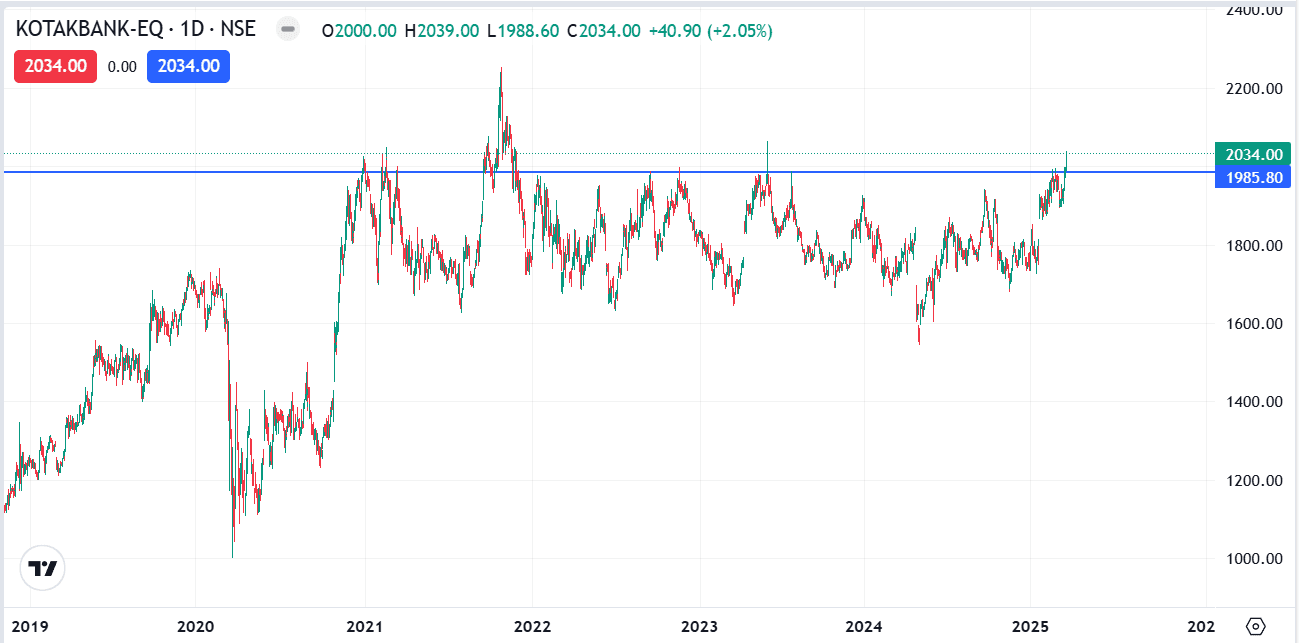Click the blue 2034.00 buy button
Image resolution: width=1299 pixels, height=643 pixels.
pyautogui.click(x=188, y=66)
